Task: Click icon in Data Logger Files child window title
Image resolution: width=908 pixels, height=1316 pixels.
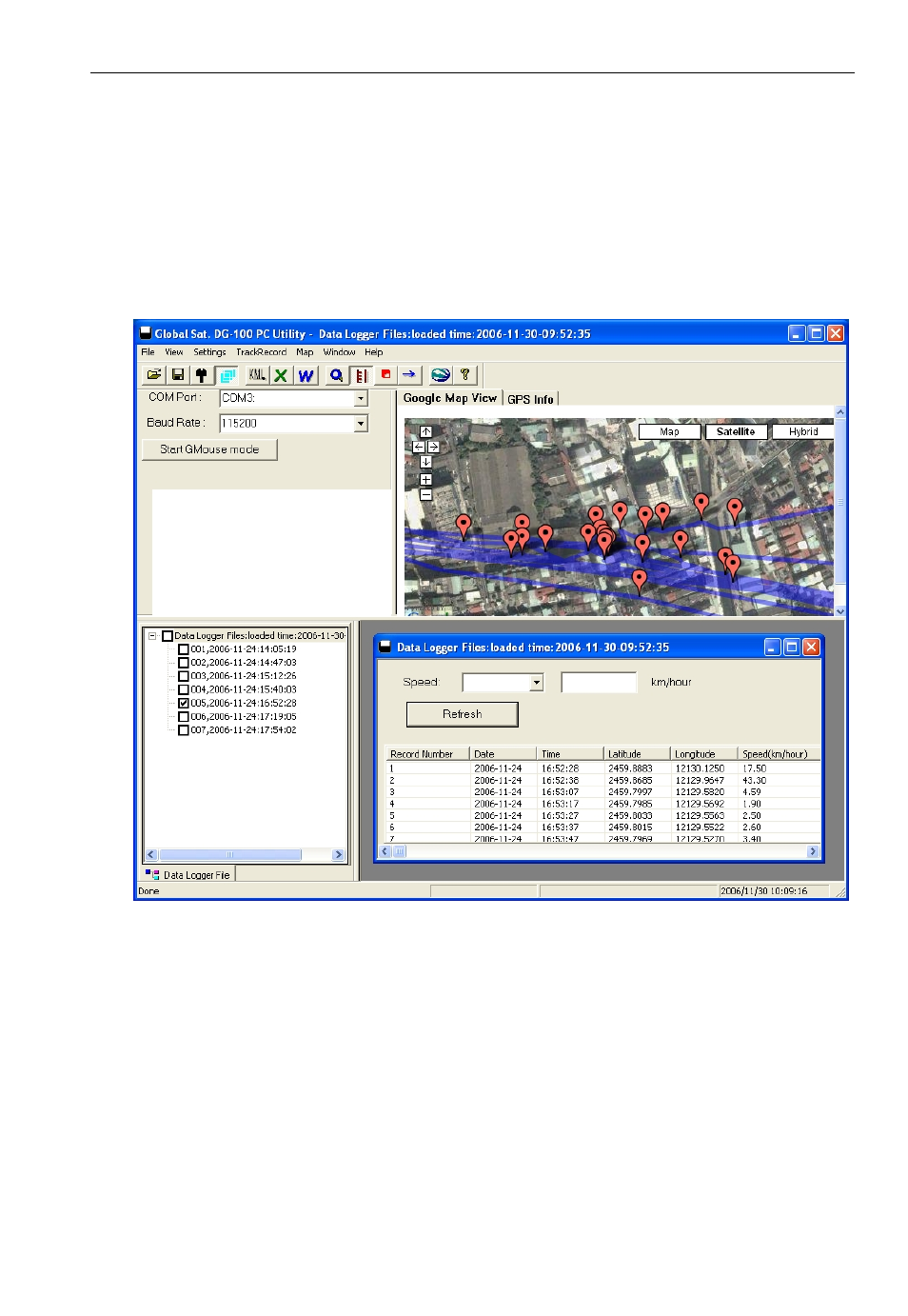Action: (x=385, y=647)
